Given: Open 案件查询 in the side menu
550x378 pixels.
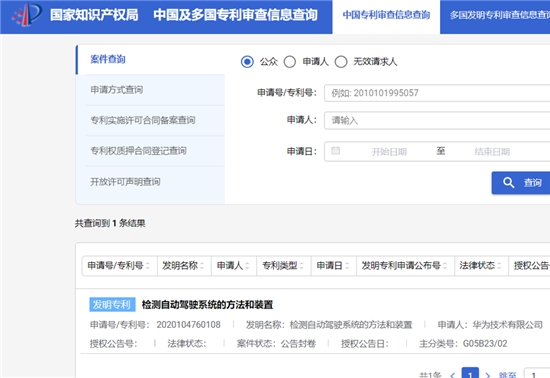Looking at the screenshot, I should pos(151,59).
